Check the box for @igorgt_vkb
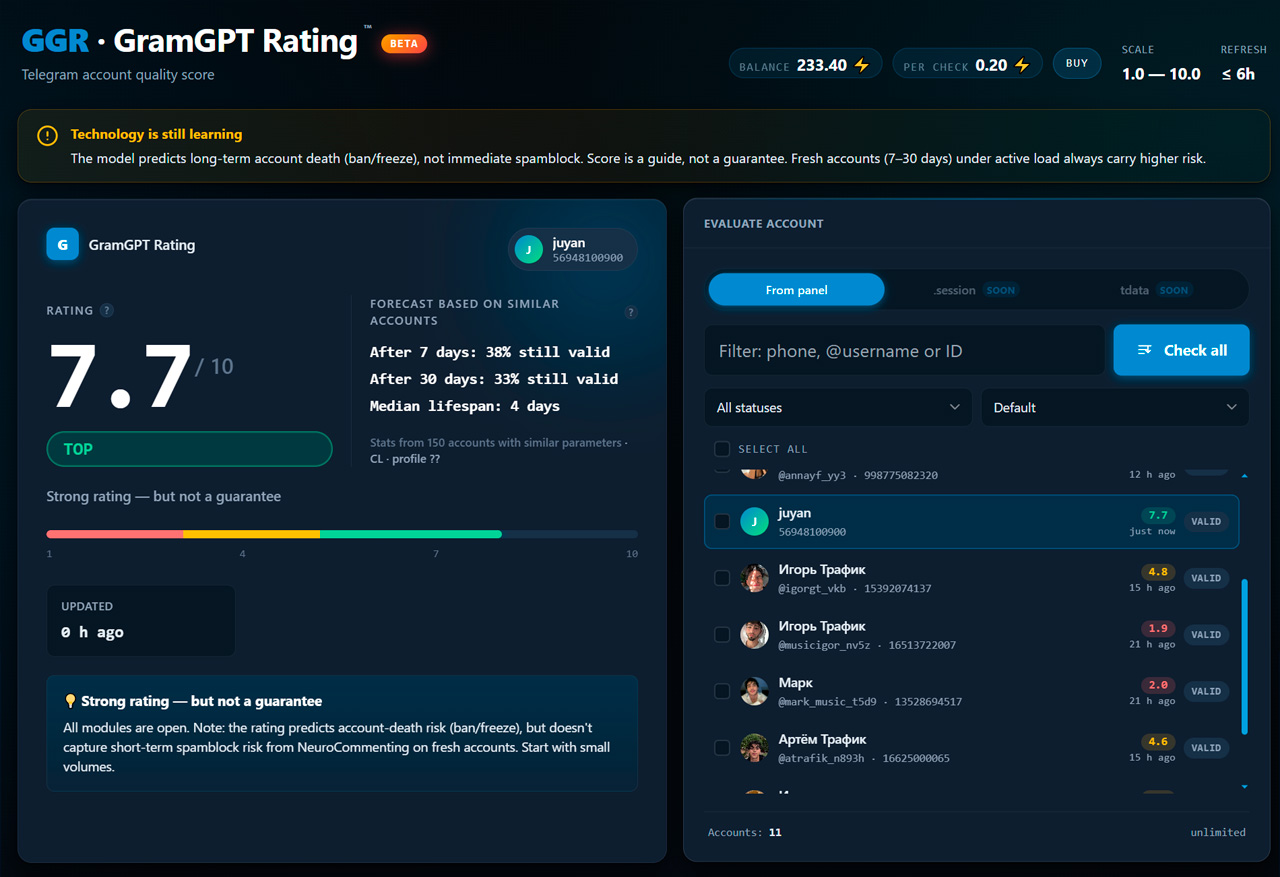Image resolution: width=1280 pixels, height=877 pixels. 722,578
